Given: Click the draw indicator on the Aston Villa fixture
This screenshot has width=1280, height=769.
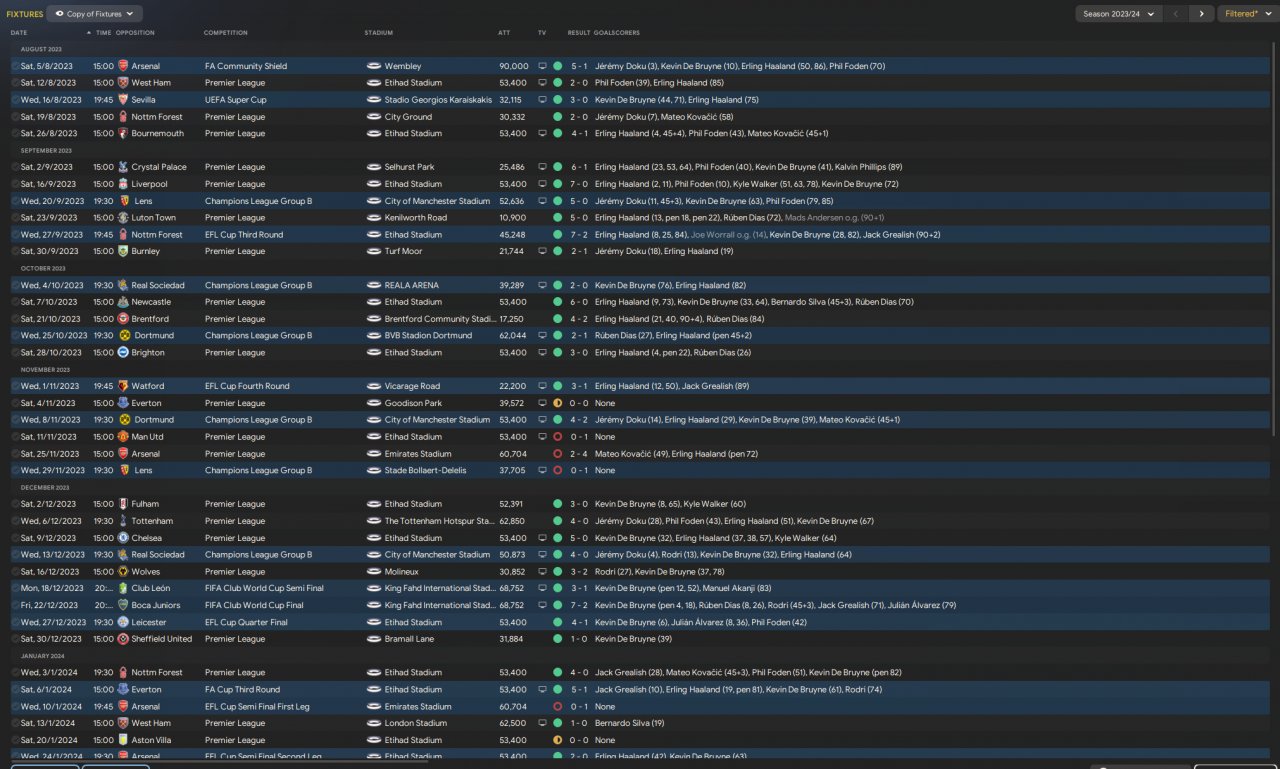Looking at the screenshot, I should [x=557, y=740].
